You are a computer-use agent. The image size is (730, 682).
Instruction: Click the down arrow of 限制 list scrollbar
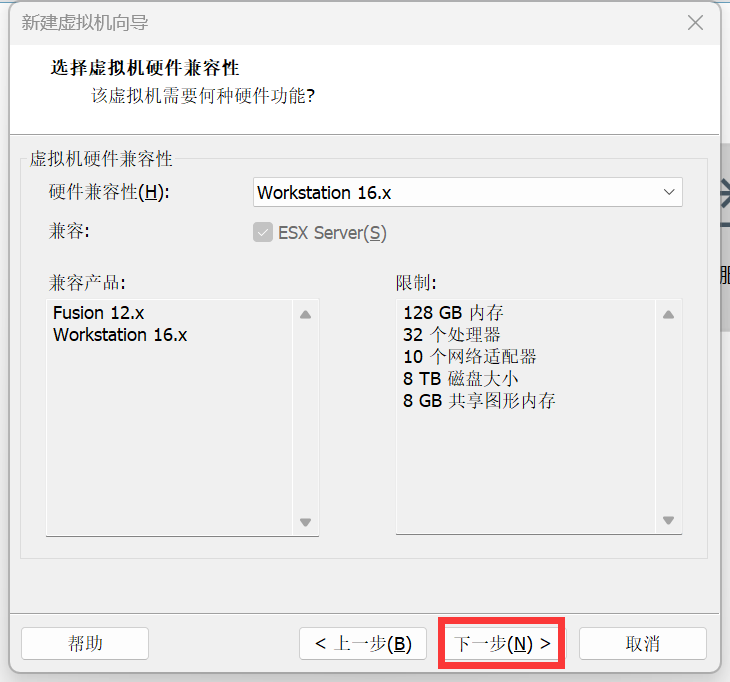point(669,520)
